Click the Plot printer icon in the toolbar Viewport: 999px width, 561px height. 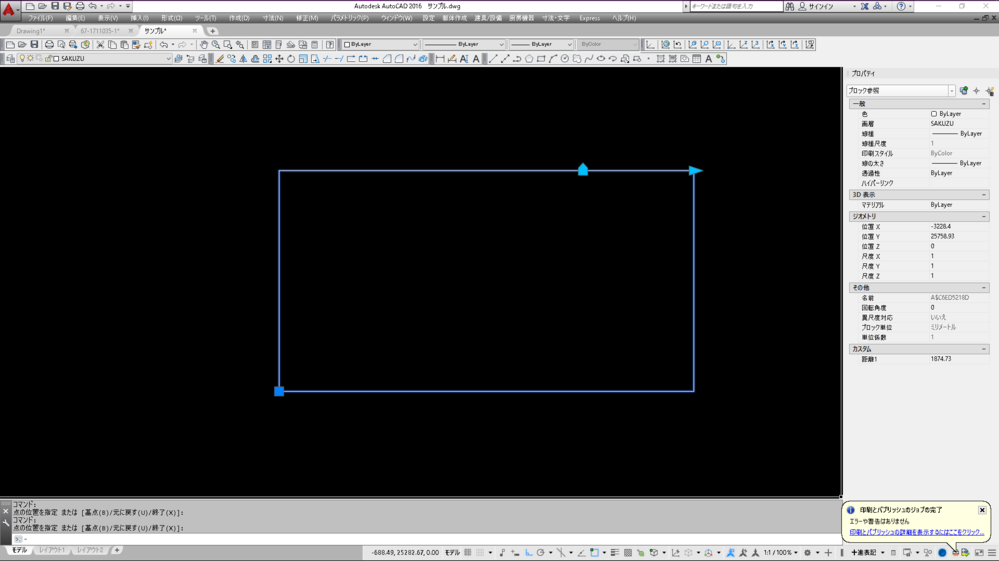pyautogui.click(x=49, y=45)
